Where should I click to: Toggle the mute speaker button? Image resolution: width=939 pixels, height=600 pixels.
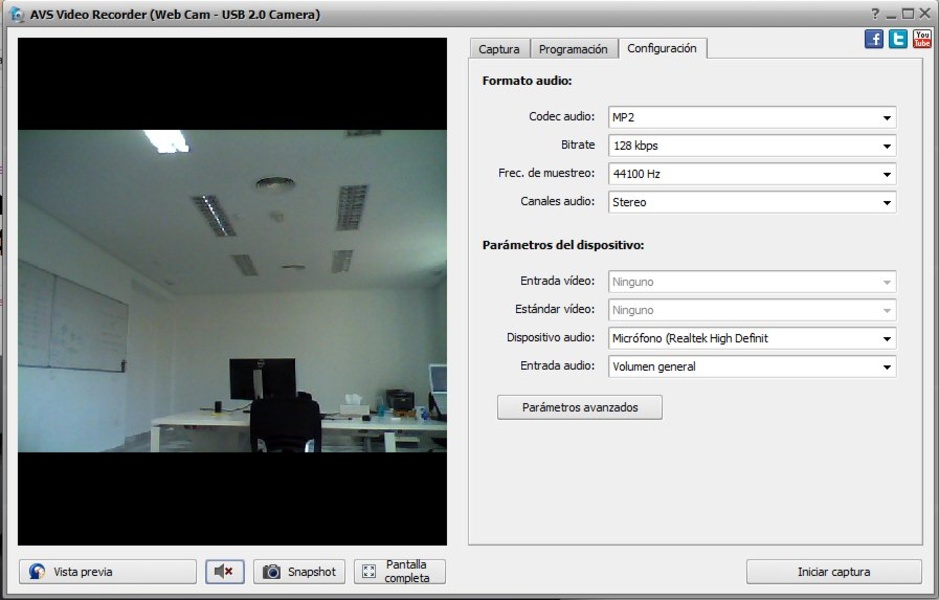point(225,572)
